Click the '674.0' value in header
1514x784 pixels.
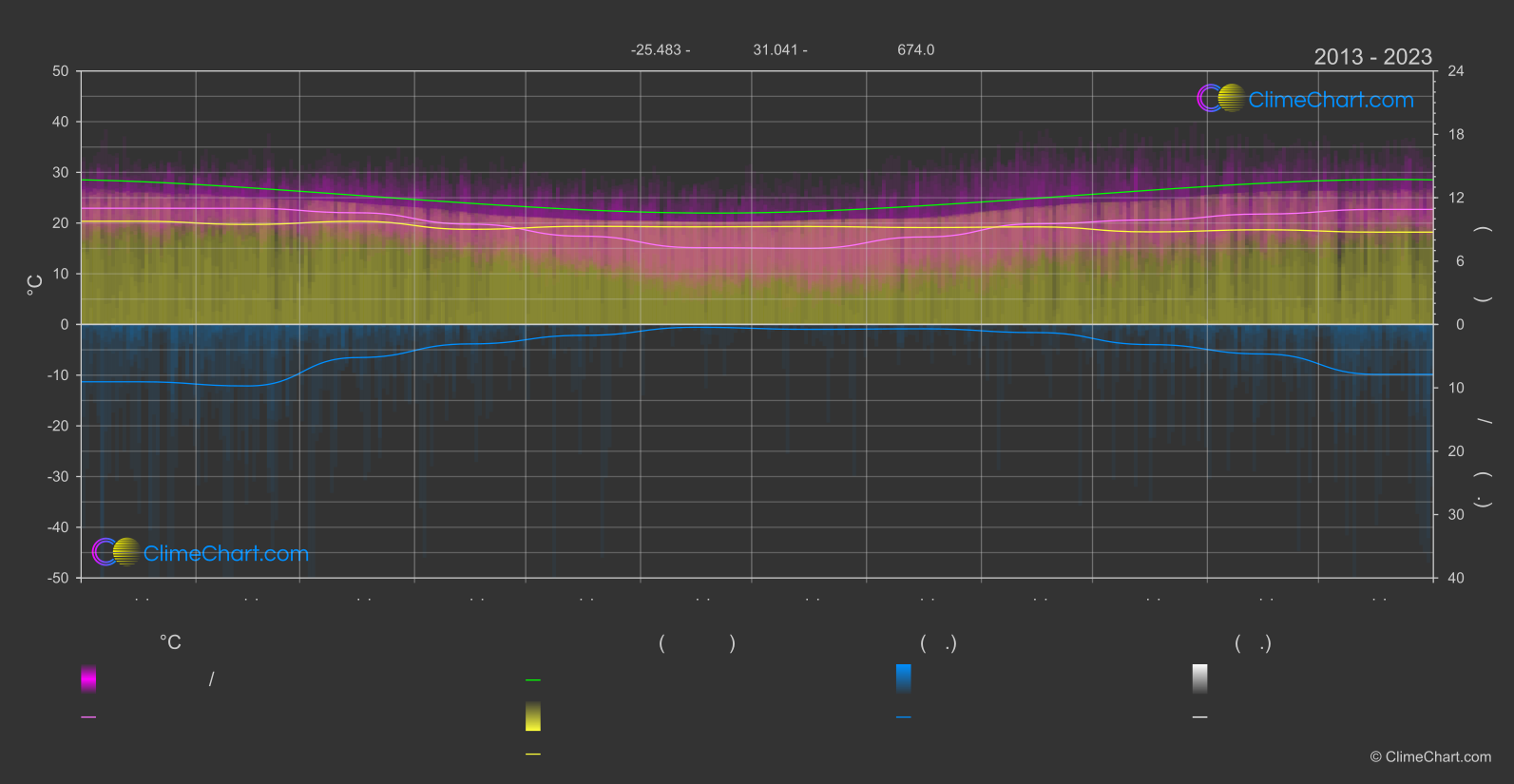tap(916, 49)
